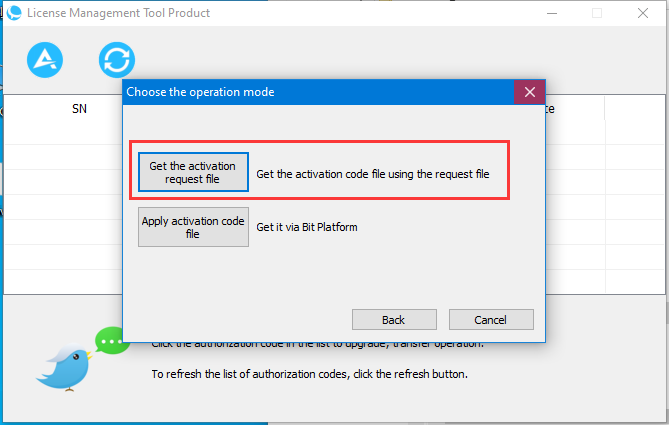
Task: Click Apply activation code file button
Action: point(193,227)
